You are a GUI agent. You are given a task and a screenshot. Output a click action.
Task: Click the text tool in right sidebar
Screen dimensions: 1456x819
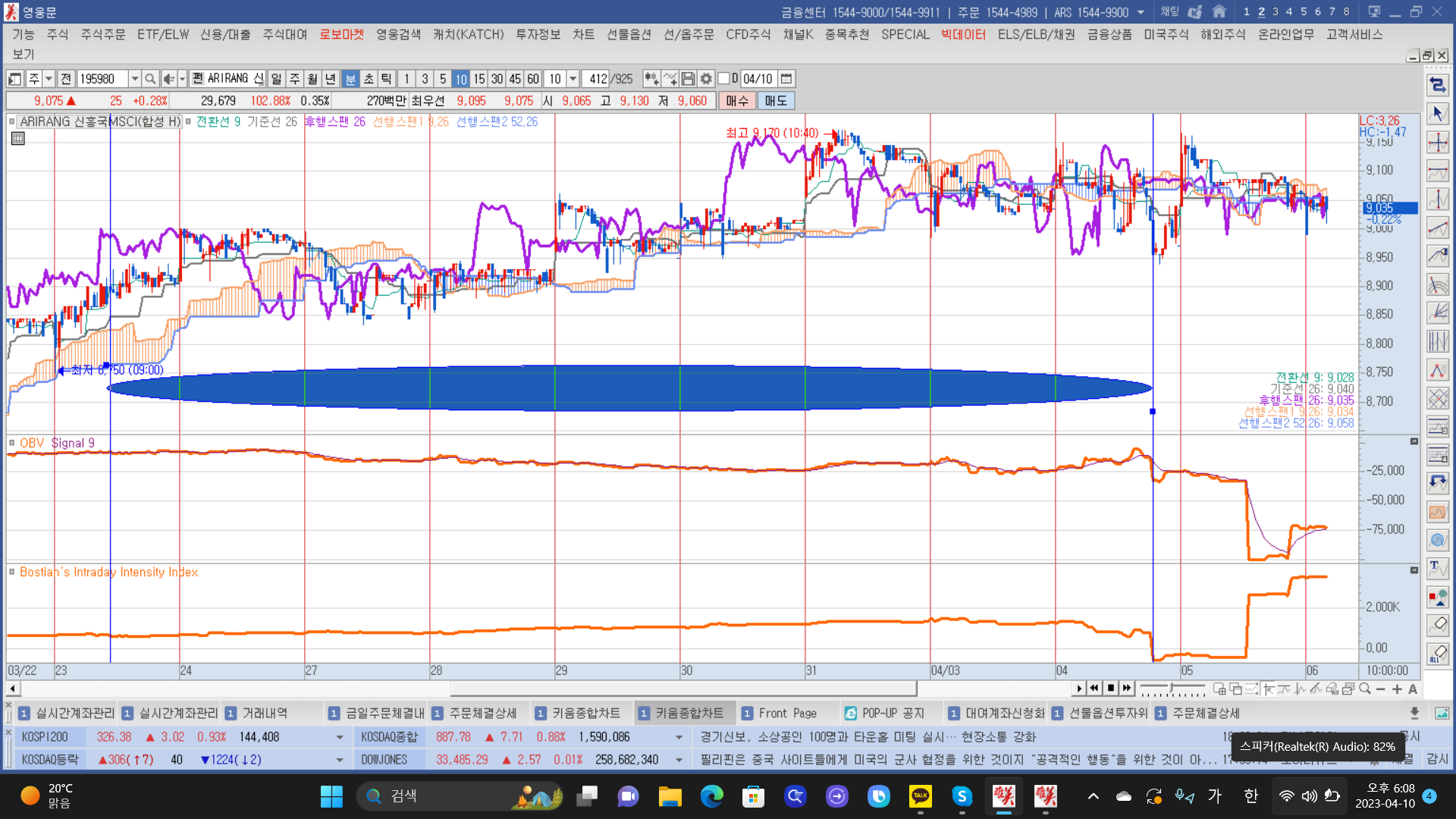[1437, 568]
